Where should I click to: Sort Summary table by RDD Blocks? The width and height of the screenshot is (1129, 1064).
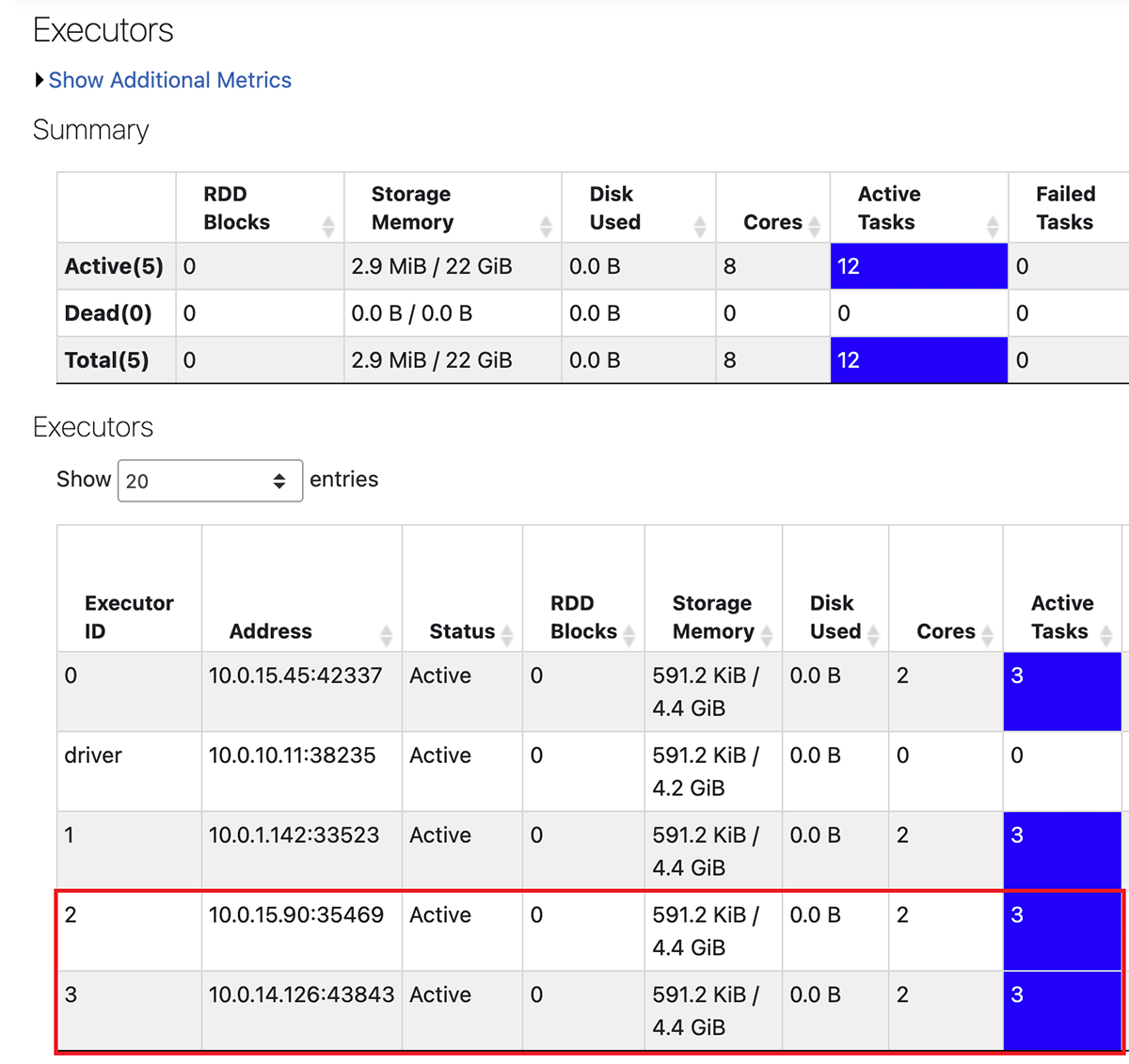[328, 225]
